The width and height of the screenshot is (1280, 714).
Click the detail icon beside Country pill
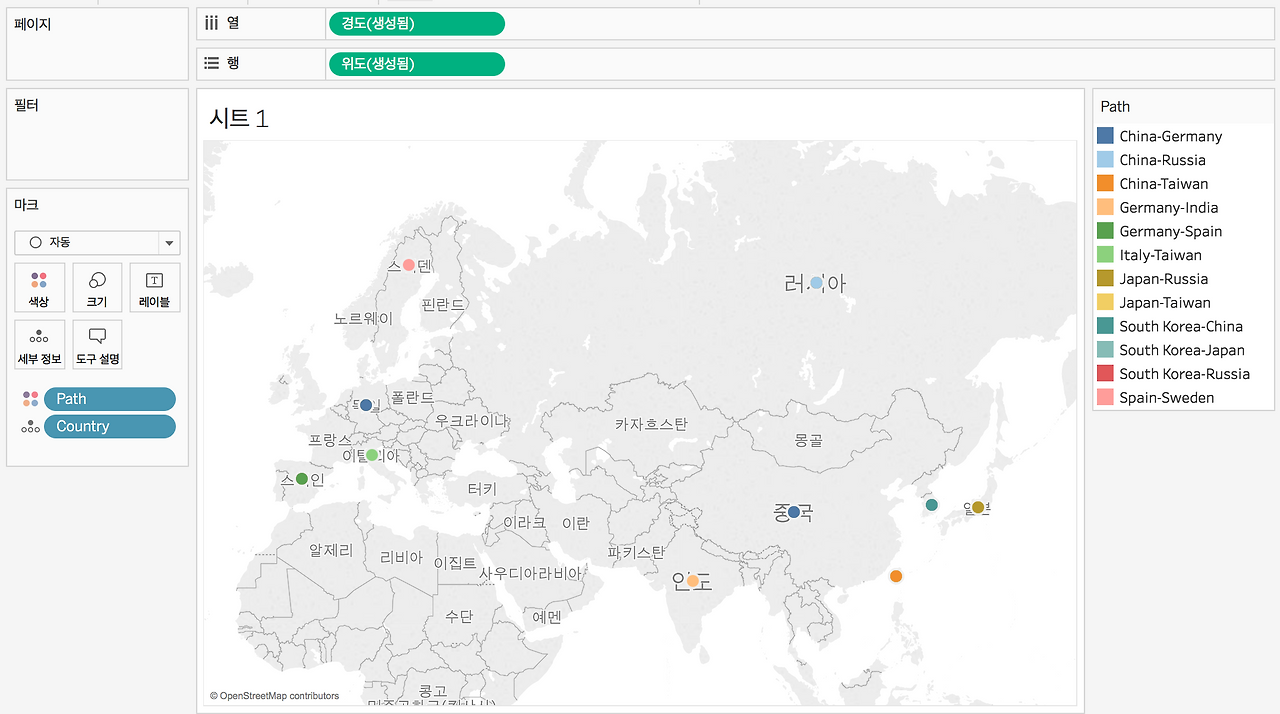pyautogui.click(x=30, y=427)
